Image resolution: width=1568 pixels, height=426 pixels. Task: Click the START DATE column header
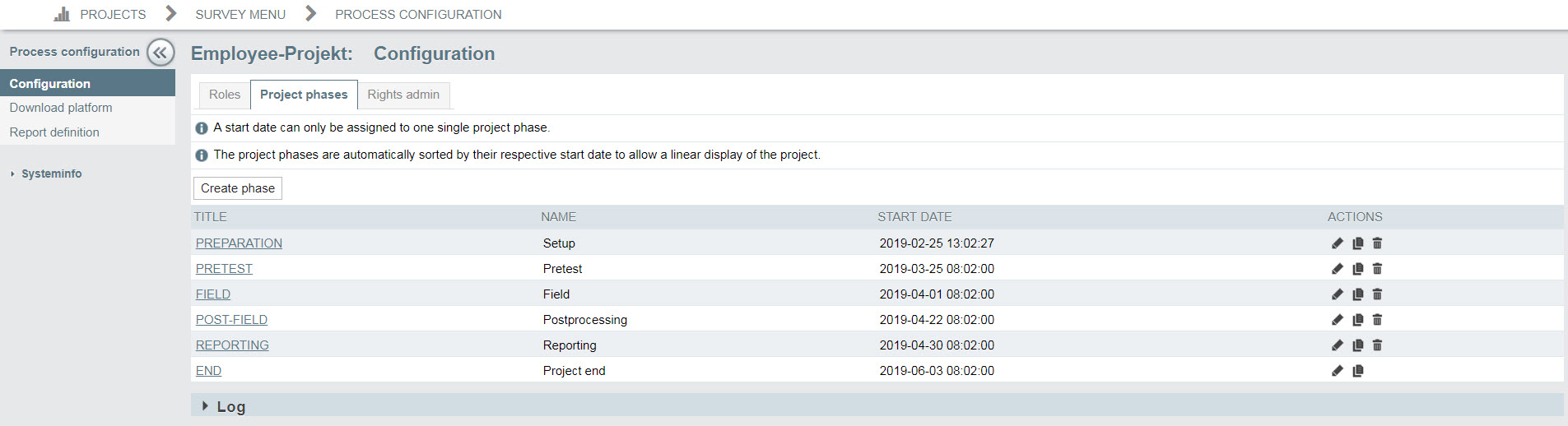tap(914, 217)
